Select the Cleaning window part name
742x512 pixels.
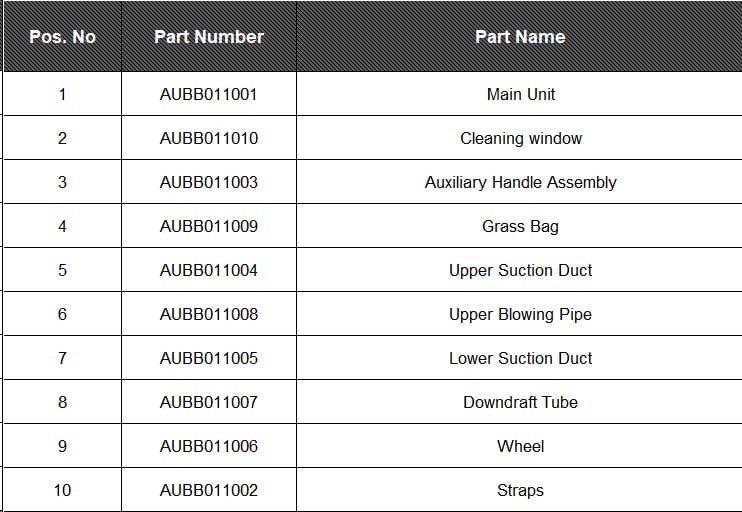(x=520, y=138)
